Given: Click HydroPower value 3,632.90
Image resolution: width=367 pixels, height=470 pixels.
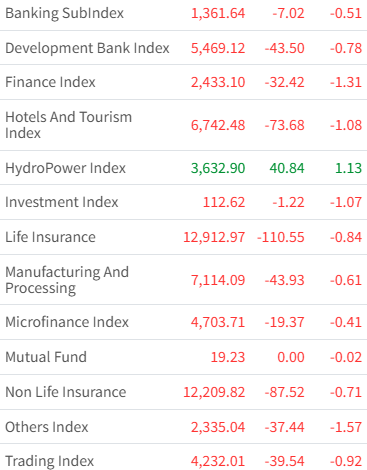Looking at the screenshot, I should pos(218,168).
